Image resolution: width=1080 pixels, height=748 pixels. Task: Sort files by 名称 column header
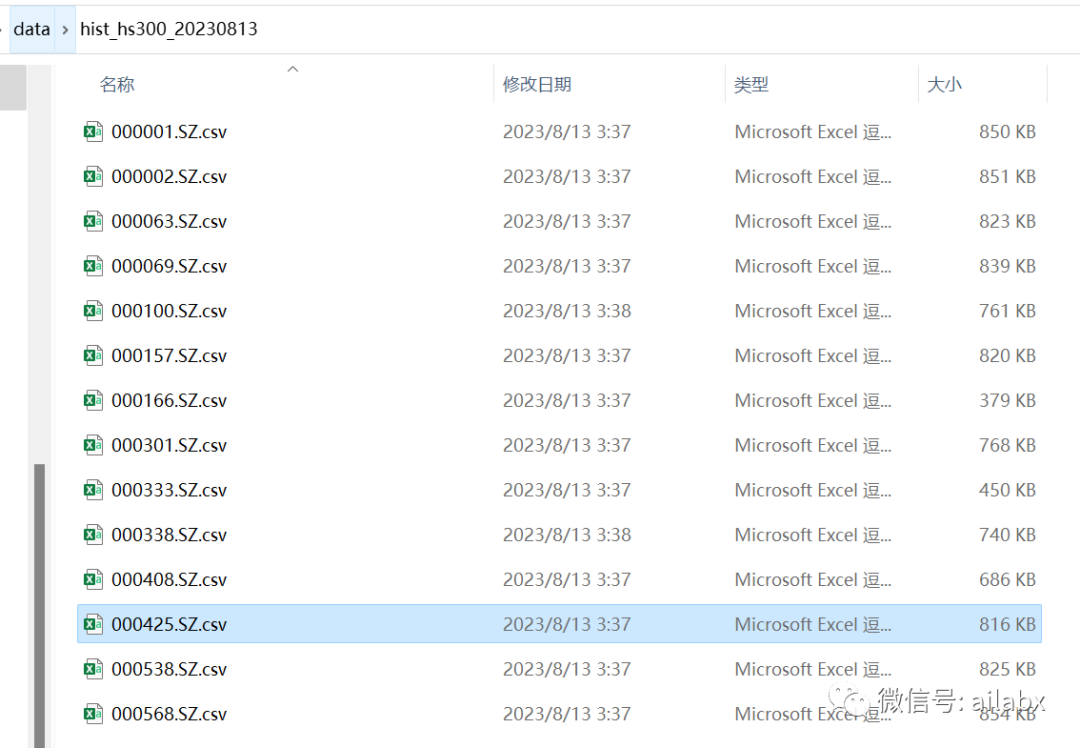tap(117, 85)
